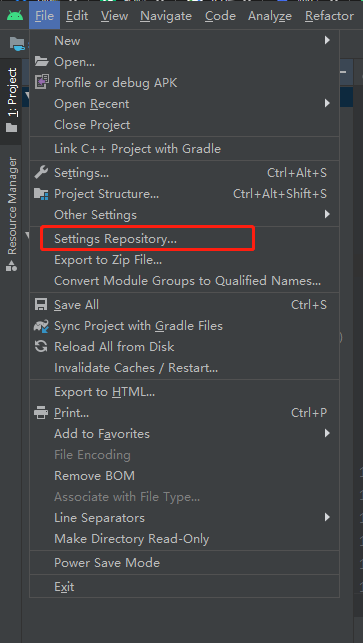Click the Profile or debug APK icon
The height and width of the screenshot is (643, 363).
[41, 82]
